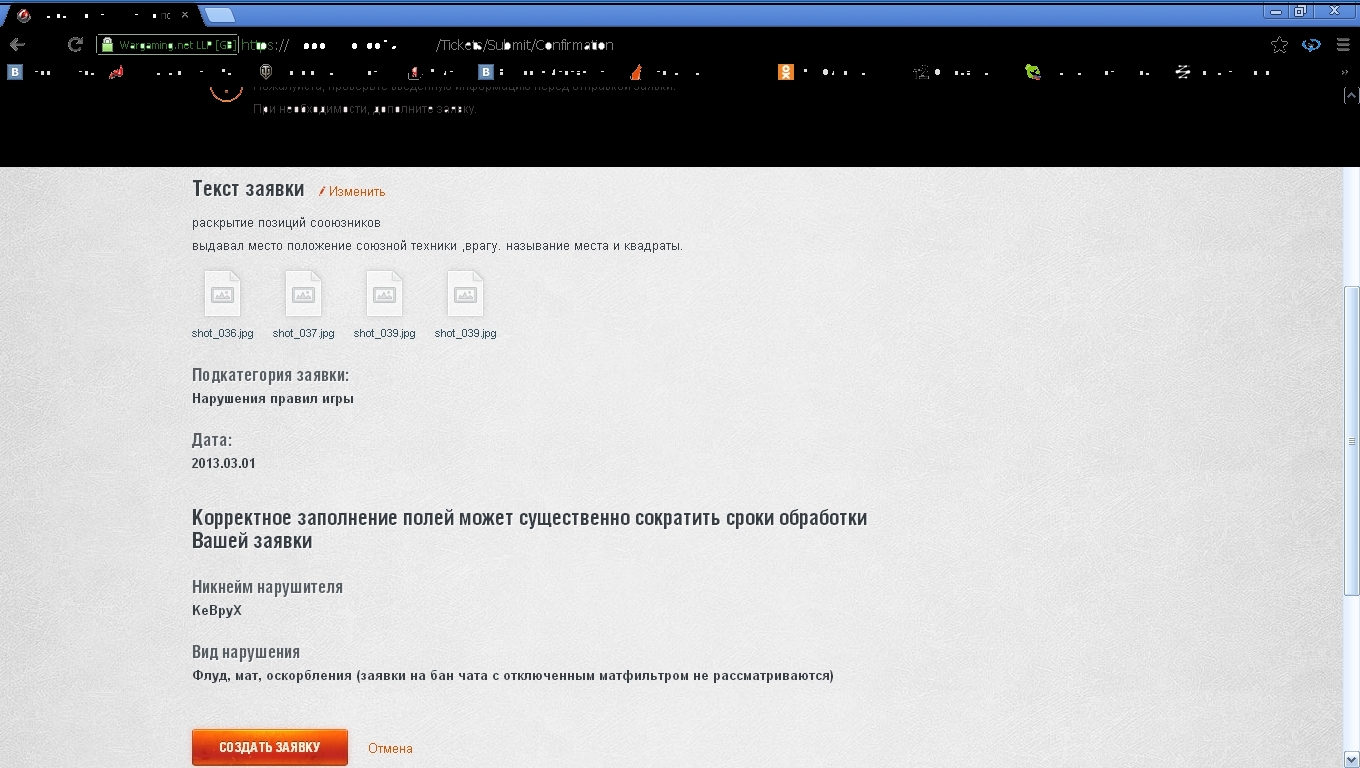The image size is (1360, 768).
Task: Reload the page with the refresh icon
Action: (x=75, y=45)
